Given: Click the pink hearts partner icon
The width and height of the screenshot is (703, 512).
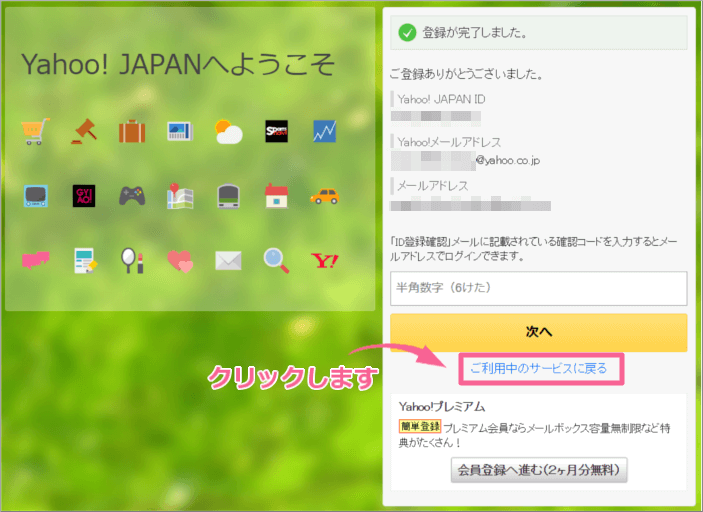Looking at the screenshot, I should pyautogui.click(x=180, y=261).
